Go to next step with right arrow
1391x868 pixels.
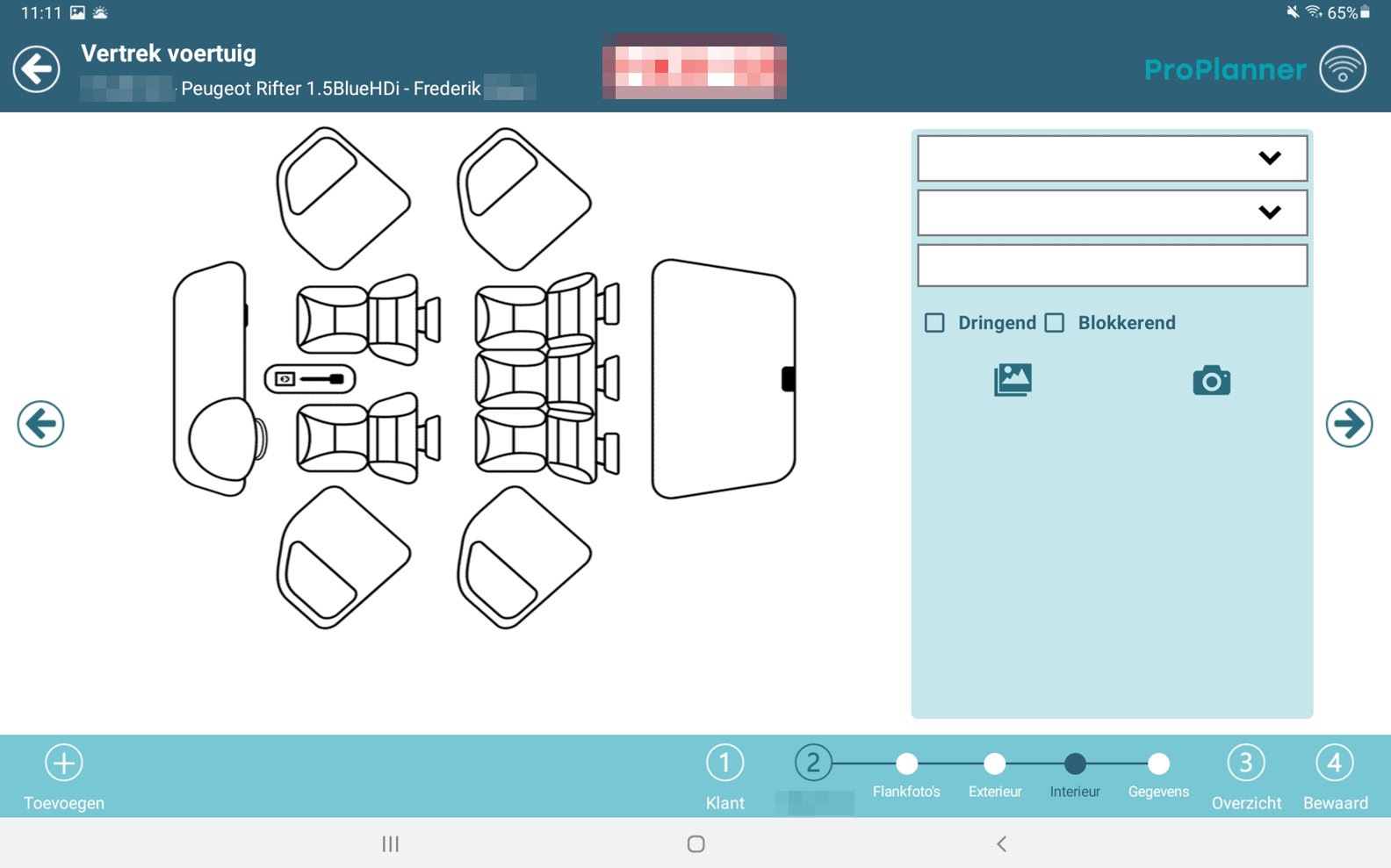click(x=1349, y=424)
